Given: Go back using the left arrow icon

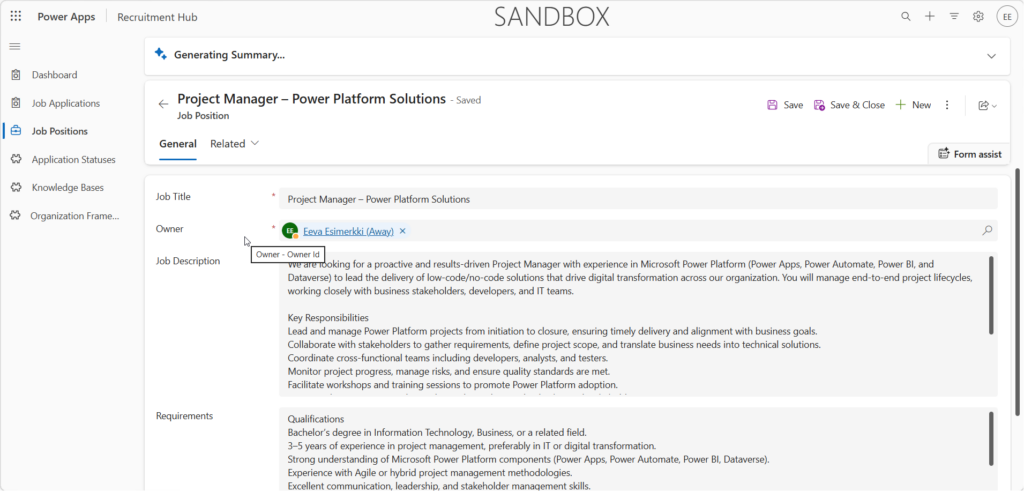Looking at the screenshot, I should click(163, 104).
